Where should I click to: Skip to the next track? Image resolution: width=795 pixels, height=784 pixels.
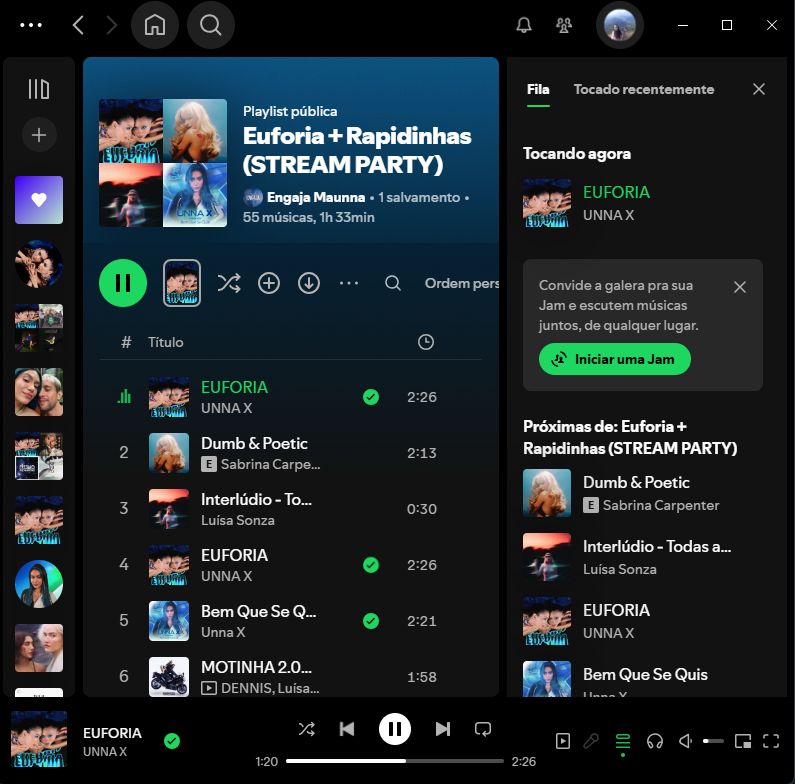(x=442, y=729)
